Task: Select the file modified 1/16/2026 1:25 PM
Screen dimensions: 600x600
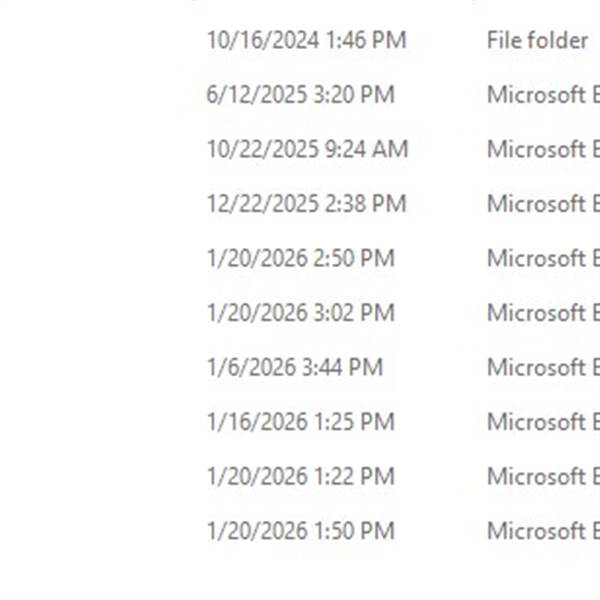Action: [300, 422]
